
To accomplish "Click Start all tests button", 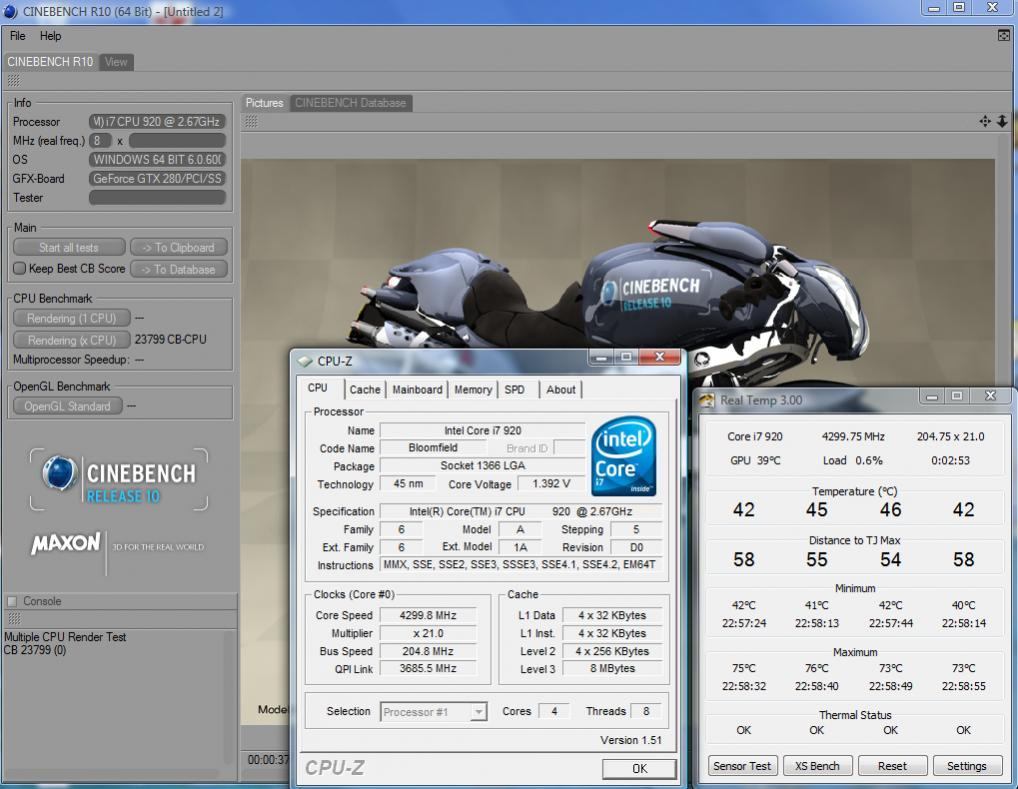I will 69,247.
